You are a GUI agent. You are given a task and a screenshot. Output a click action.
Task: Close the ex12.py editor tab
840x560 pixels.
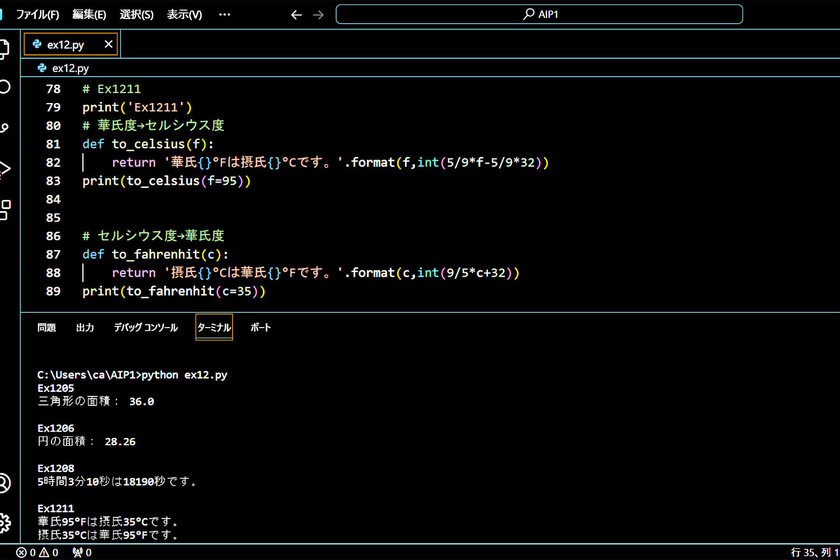[108, 44]
